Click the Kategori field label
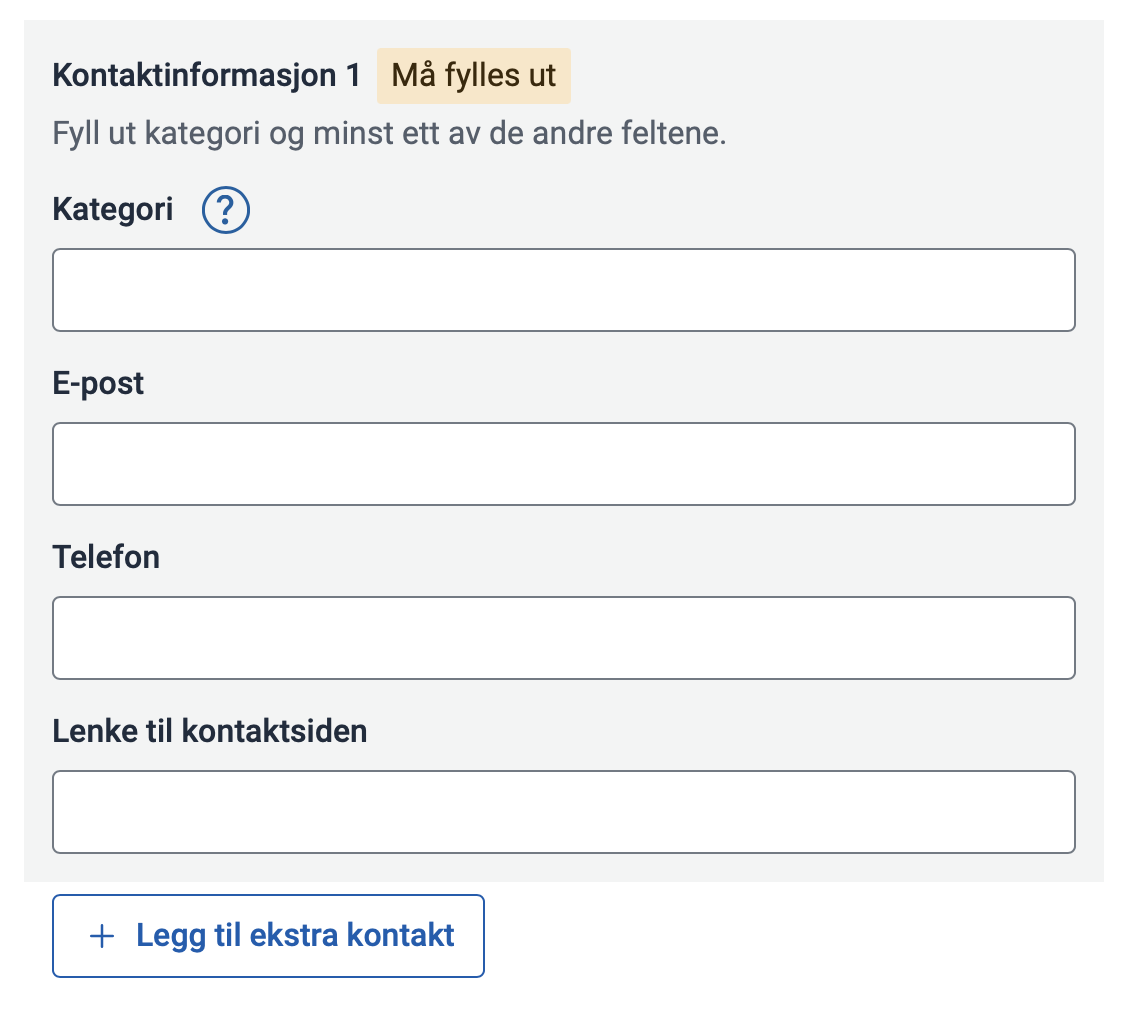Image resolution: width=1126 pixels, height=1024 pixels. (113, 210)
